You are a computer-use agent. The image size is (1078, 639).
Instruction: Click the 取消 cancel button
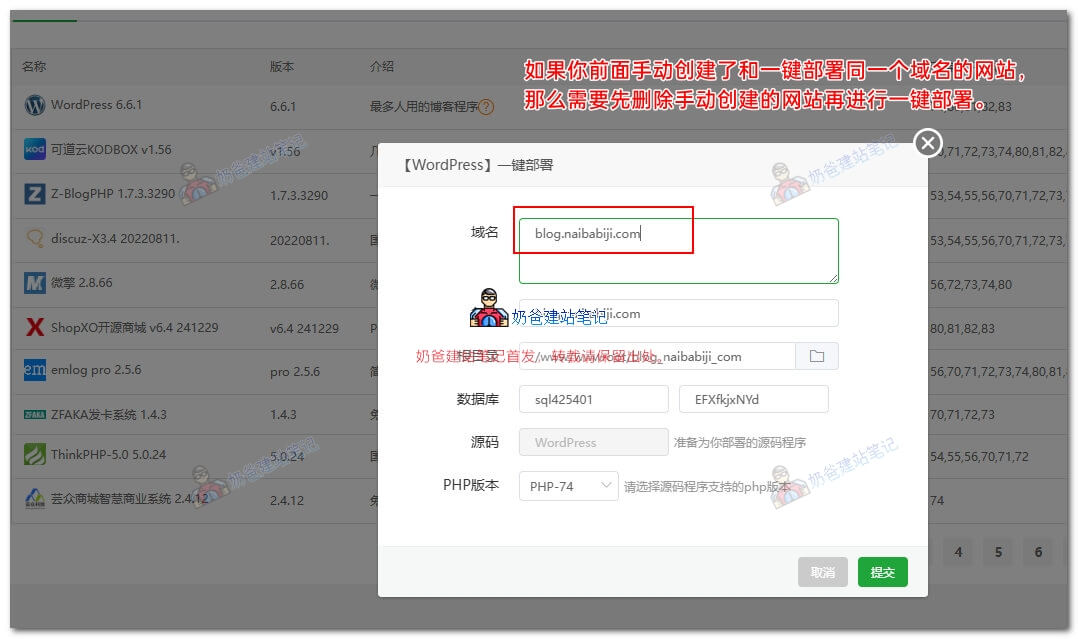tap(825, 572)
